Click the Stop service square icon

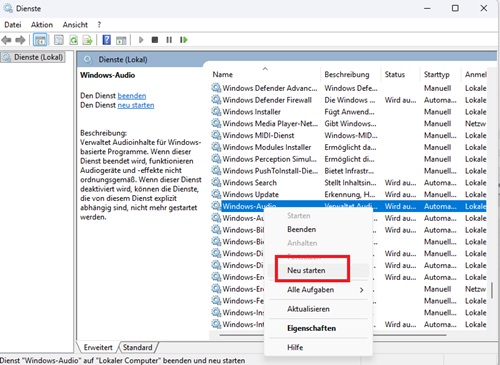click(155, 40)
